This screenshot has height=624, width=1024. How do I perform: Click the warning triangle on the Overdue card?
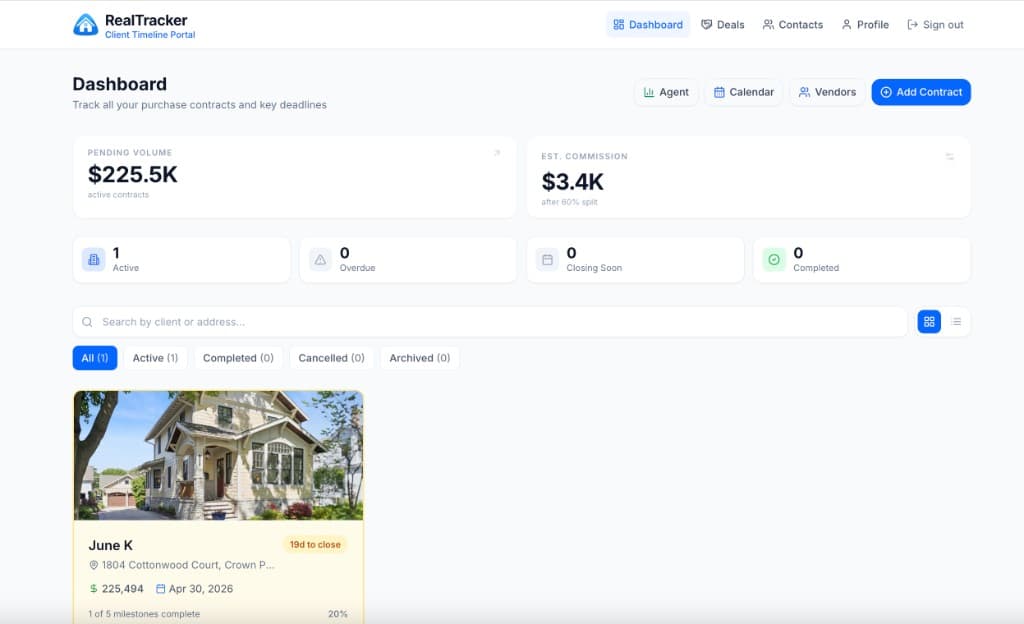(320, 259)
